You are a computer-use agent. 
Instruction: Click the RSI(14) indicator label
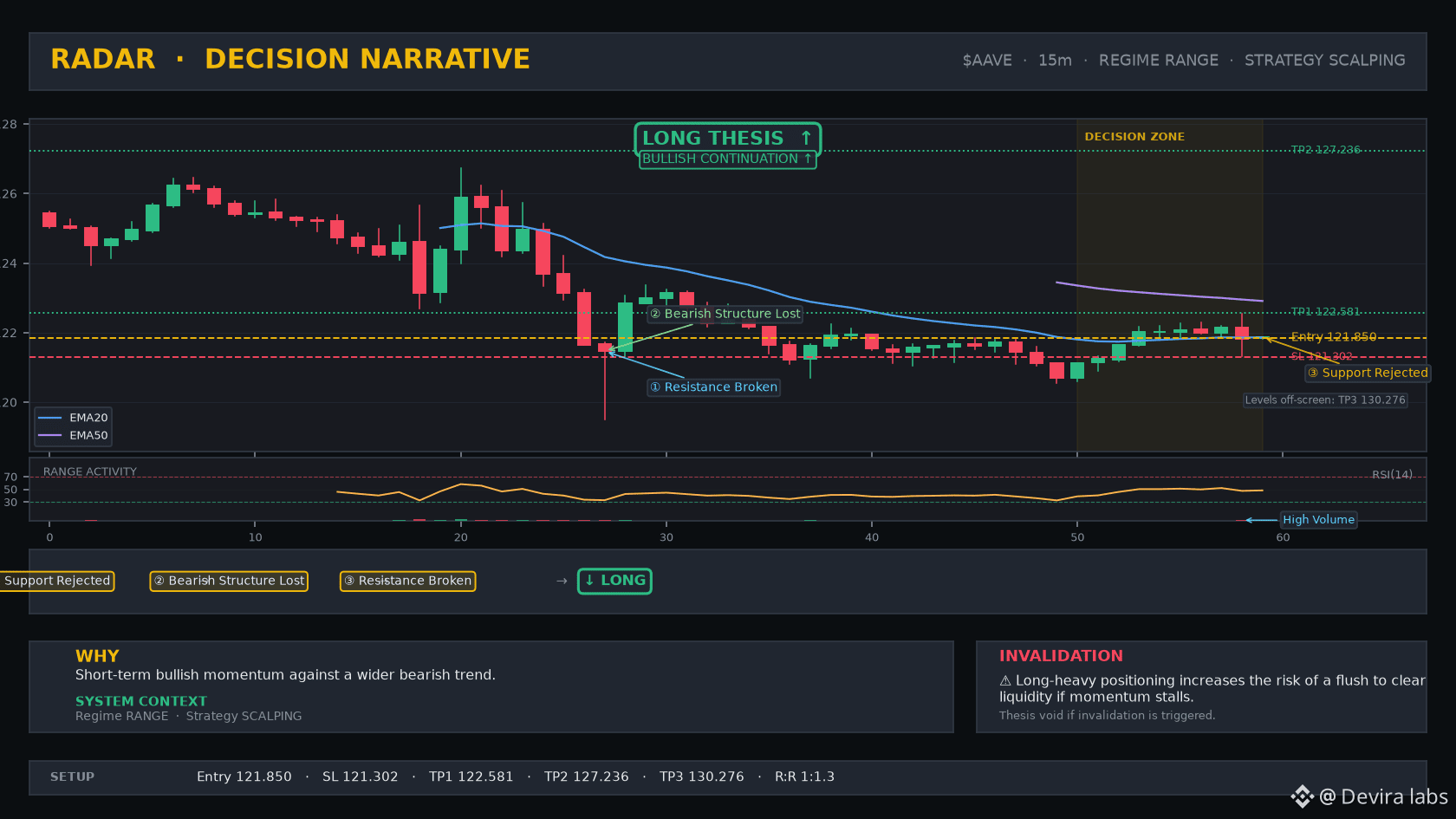pyautogui.click(x=1392, y=474)
